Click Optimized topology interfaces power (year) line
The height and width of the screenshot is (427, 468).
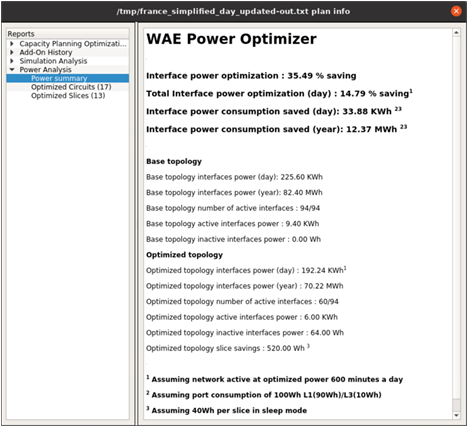[245, 286]
